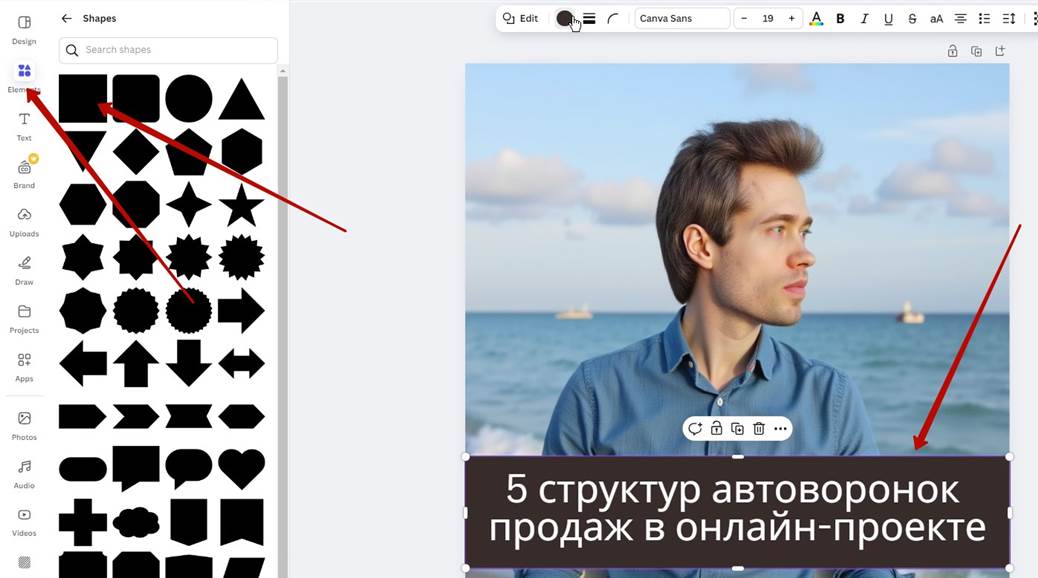Click the Edit button
Viewport: 1038px width, 578px height.
[x=520, y=18]
